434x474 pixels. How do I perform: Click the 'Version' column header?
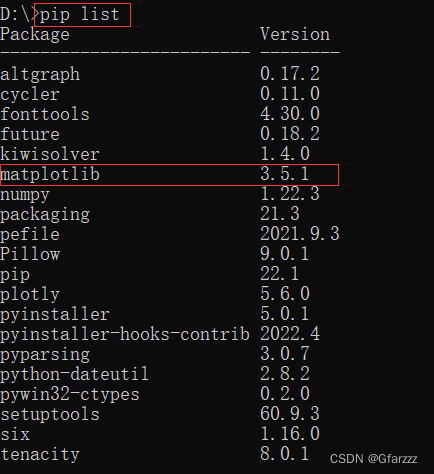pyautogui.click(x=295, y=34)
